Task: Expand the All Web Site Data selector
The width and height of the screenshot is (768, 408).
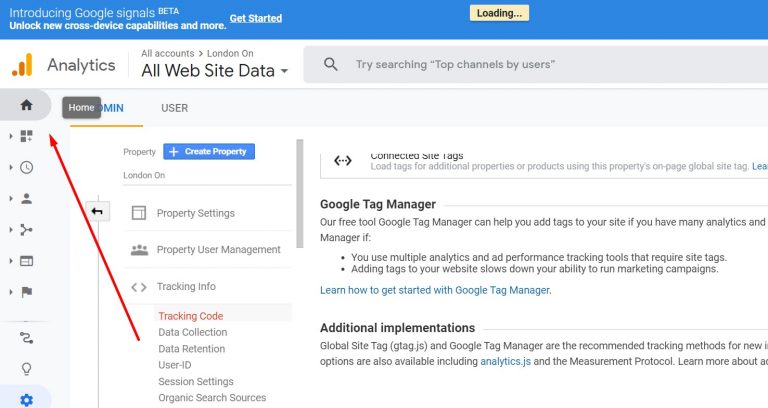Action: [x=215, y=71]
